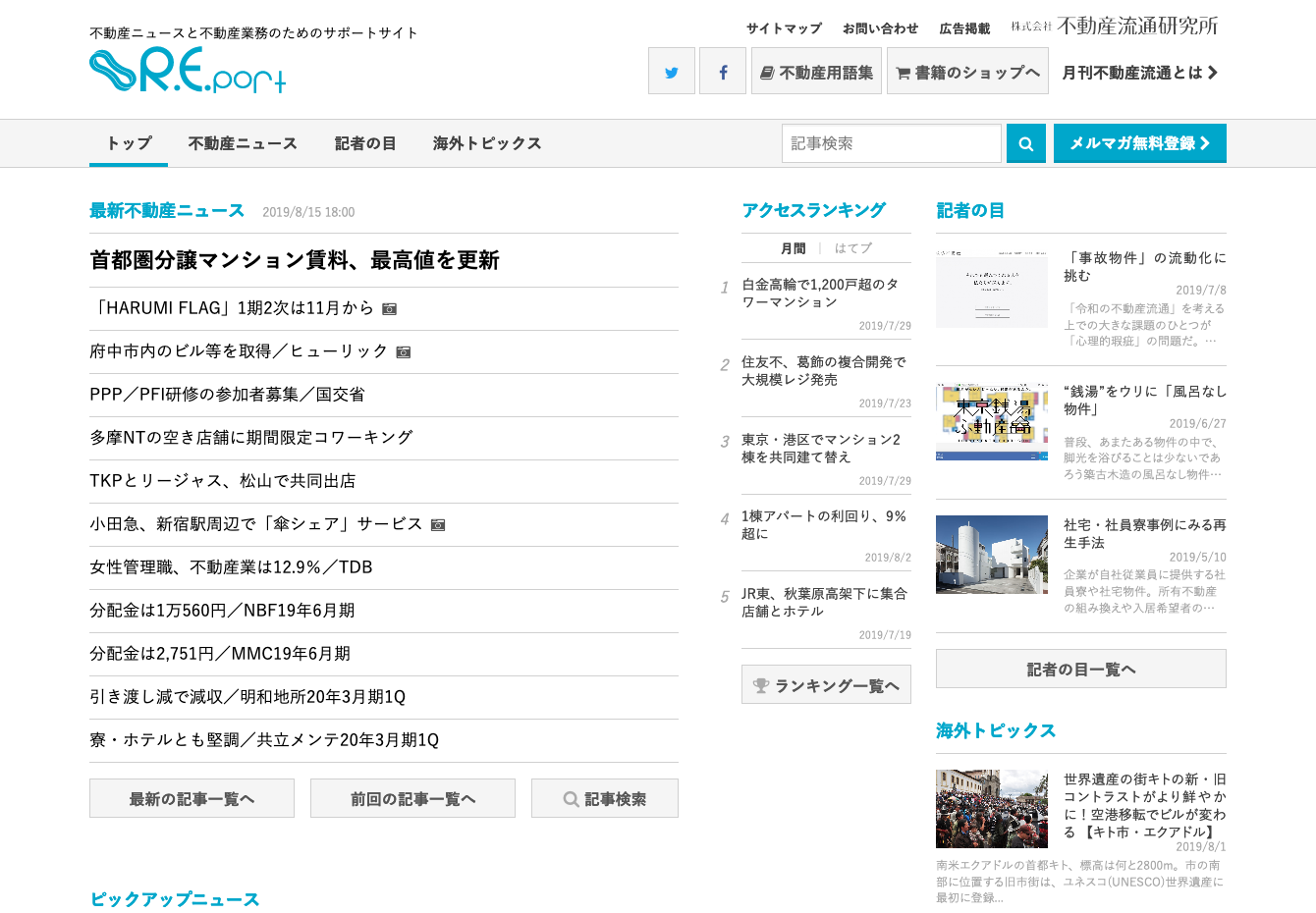Open article title 「事故物件」の流動化に挑む
Screen dimensions: 1316x913
pos(1145,267)
